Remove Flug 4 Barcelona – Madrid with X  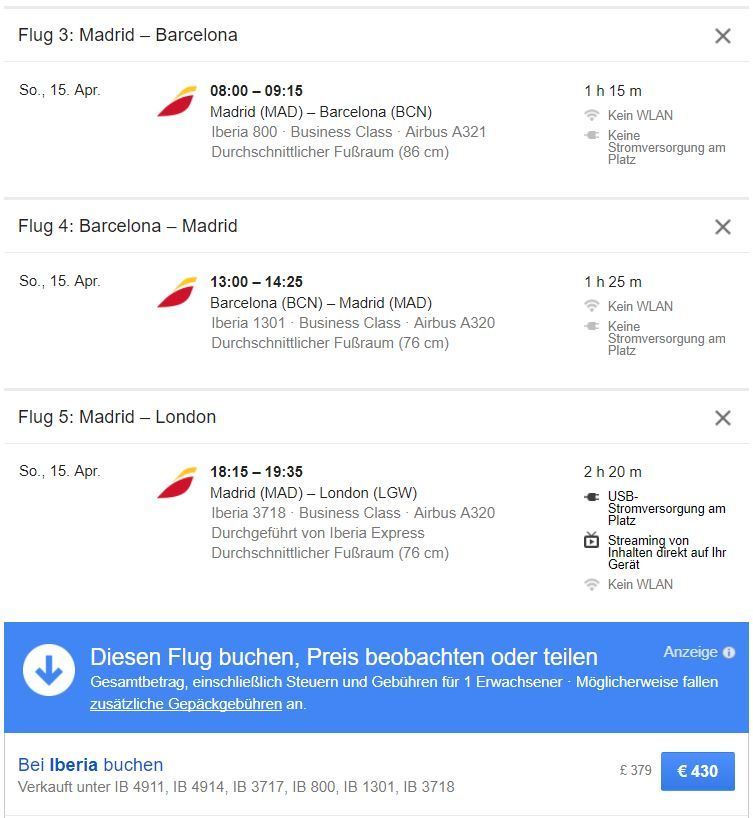[x=723, y=227]
